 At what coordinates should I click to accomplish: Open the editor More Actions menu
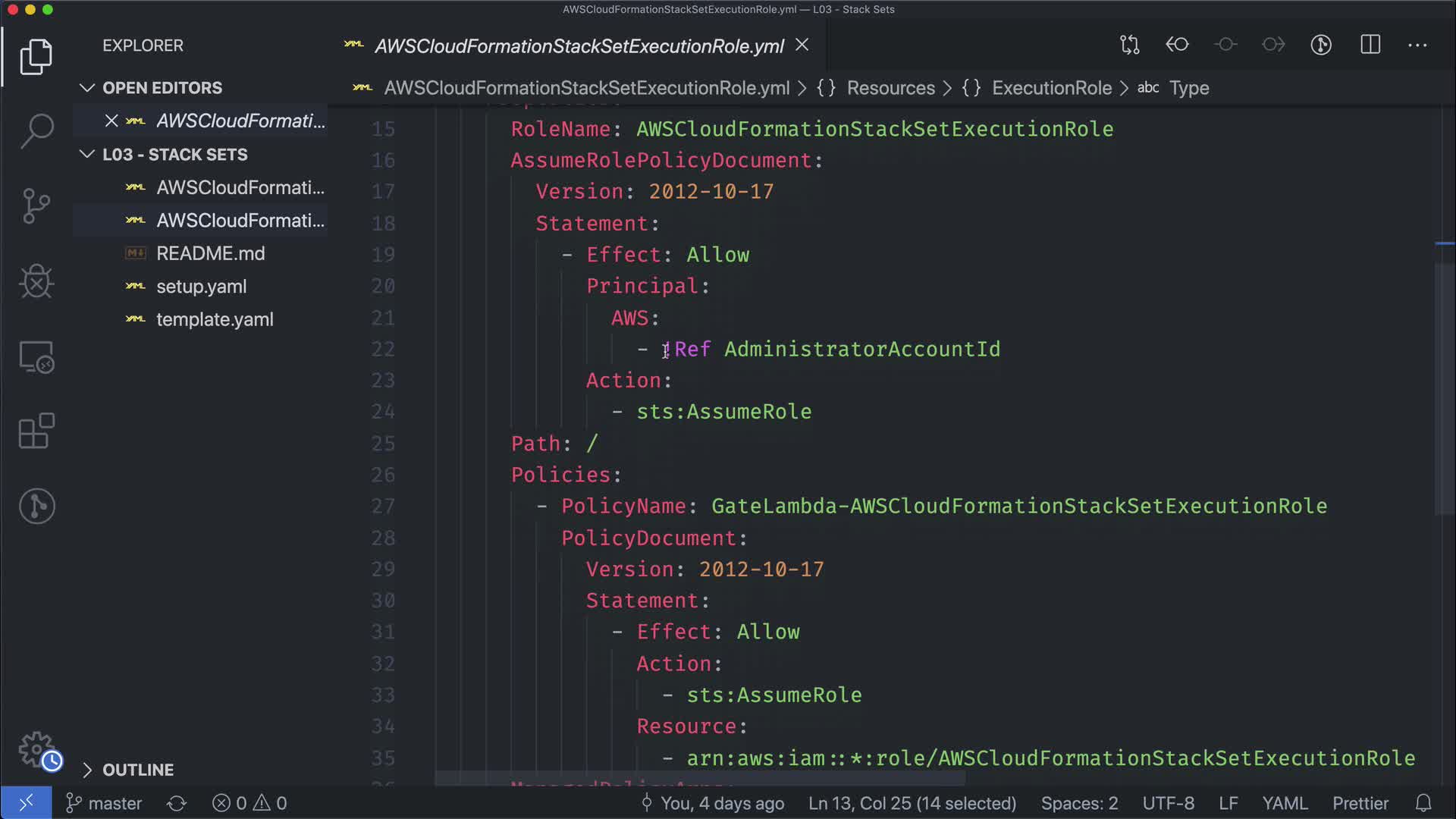point(1417,45)
